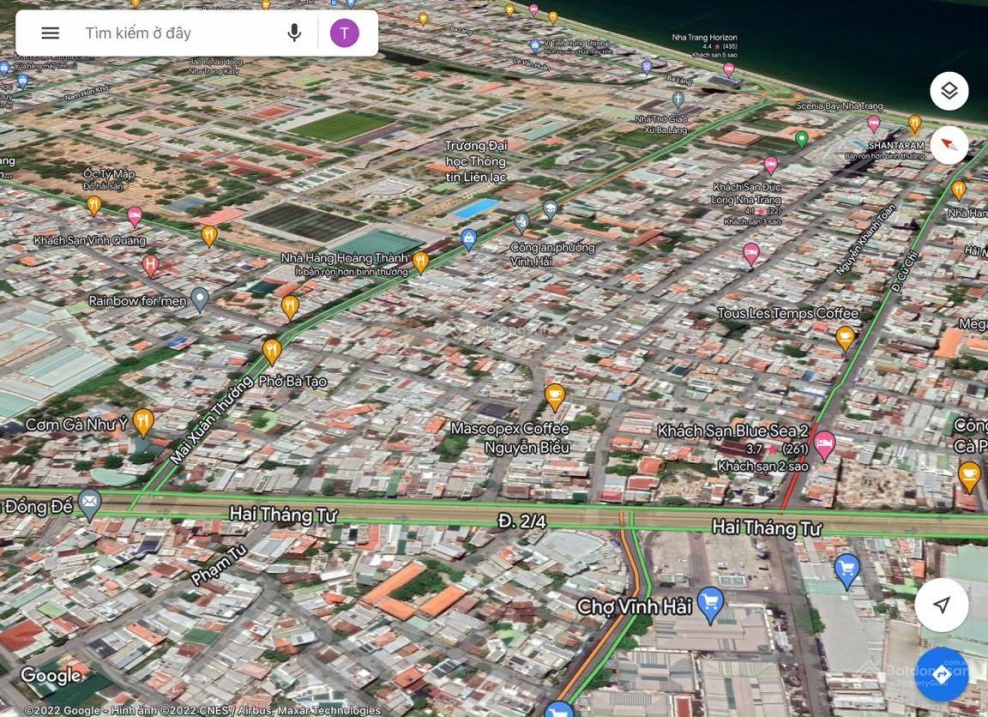Click the compass to reset orientation
The height and width of the screenshot is (717, 988).
[x=949, y=145]
